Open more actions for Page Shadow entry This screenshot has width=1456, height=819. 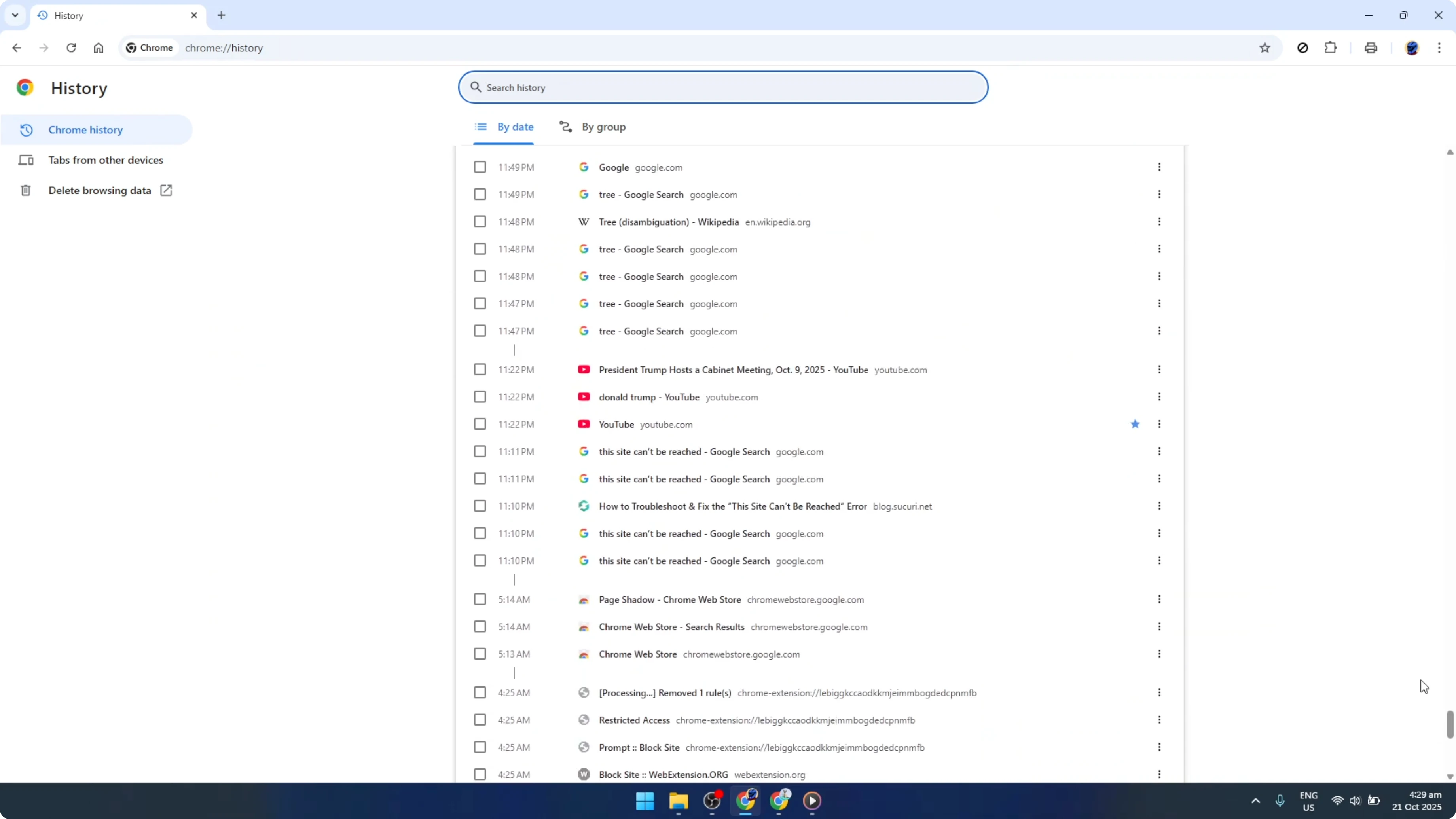(x=1159, y=599)
